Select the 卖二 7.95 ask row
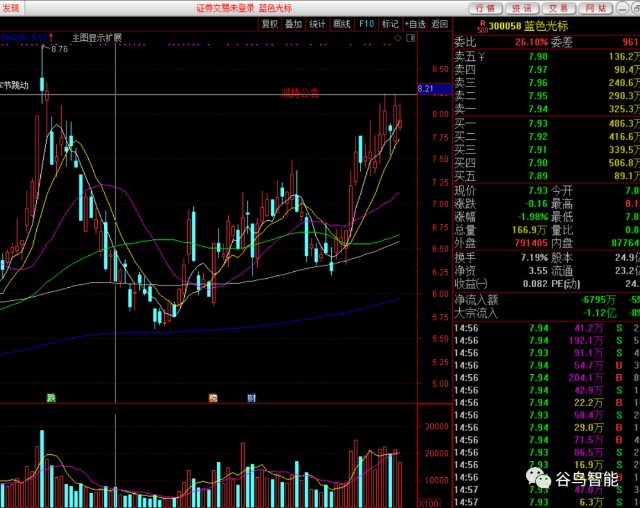Screen dimensions: 640x508 coord(547,95)
